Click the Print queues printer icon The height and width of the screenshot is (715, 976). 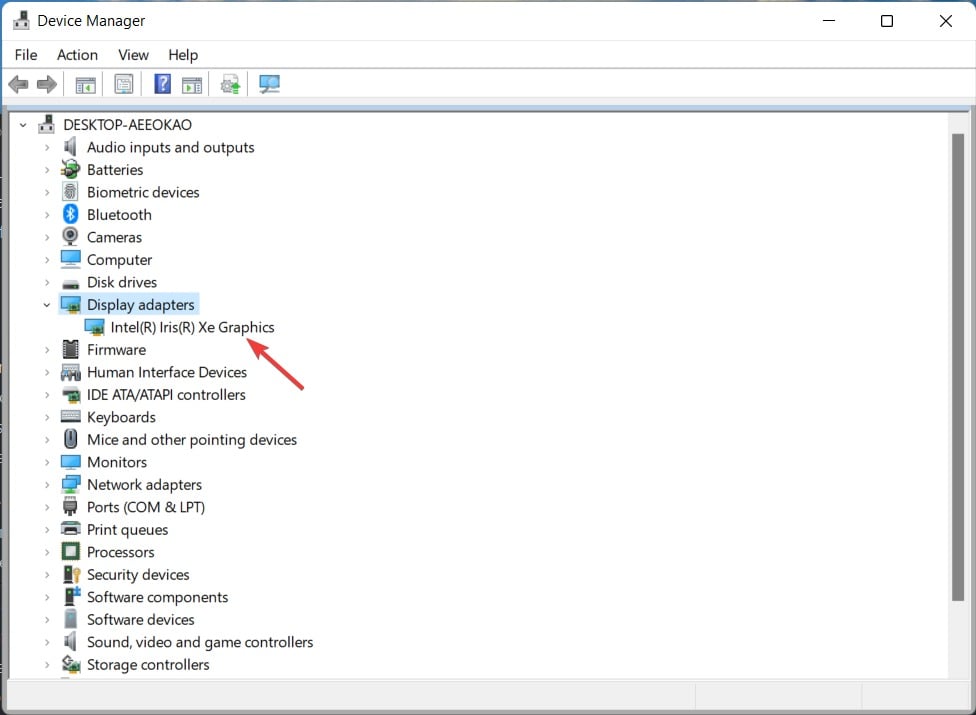pos(71,529)
